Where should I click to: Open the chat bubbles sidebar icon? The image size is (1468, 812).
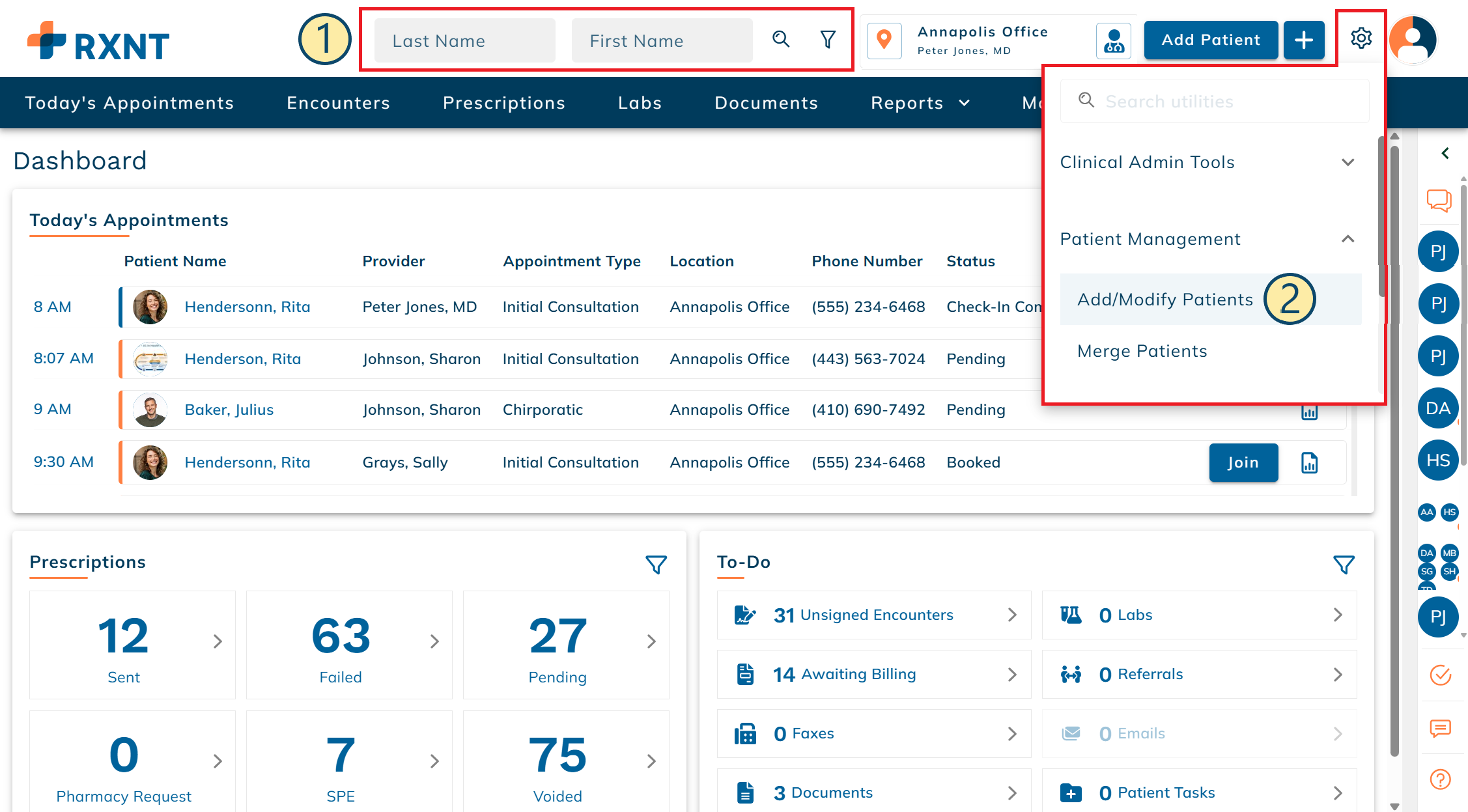click(1439, 200)
